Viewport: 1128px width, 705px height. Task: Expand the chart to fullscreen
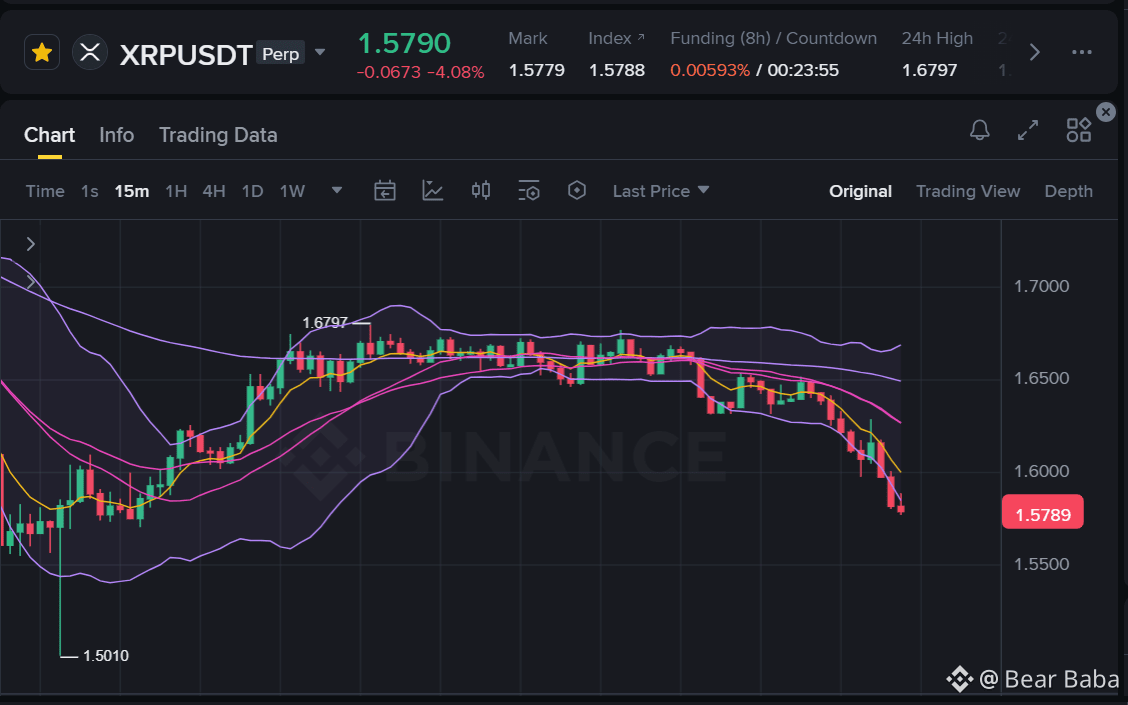point(1028,130)
